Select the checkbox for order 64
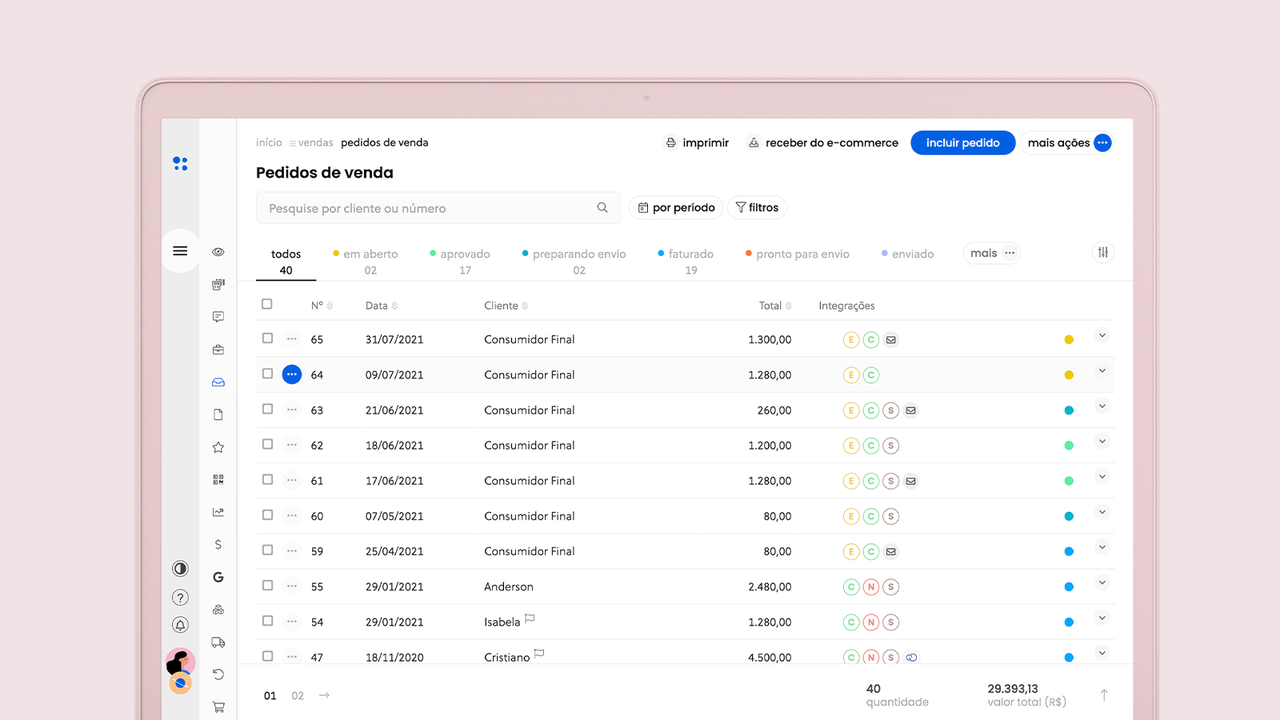The image size is (1280, 720). [x=267, y=373]
